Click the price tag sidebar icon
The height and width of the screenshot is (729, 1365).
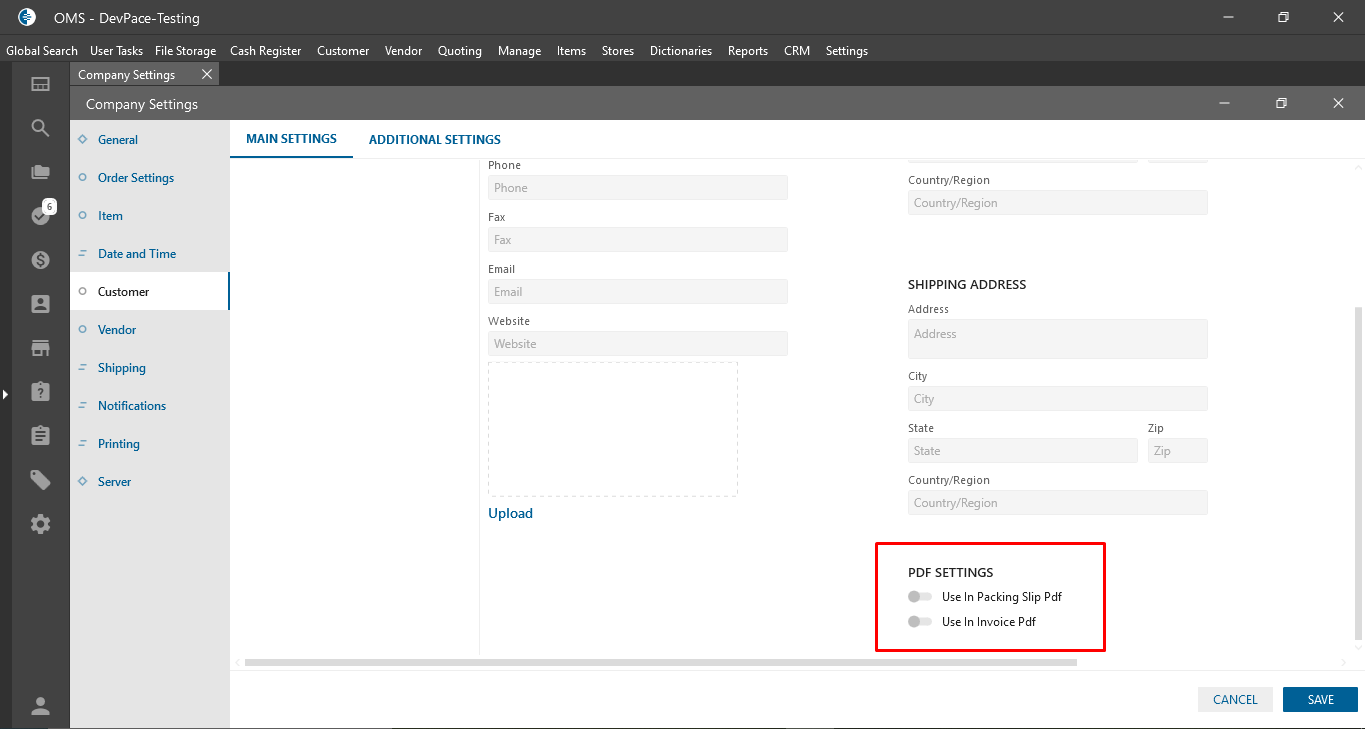pos(40,480)
